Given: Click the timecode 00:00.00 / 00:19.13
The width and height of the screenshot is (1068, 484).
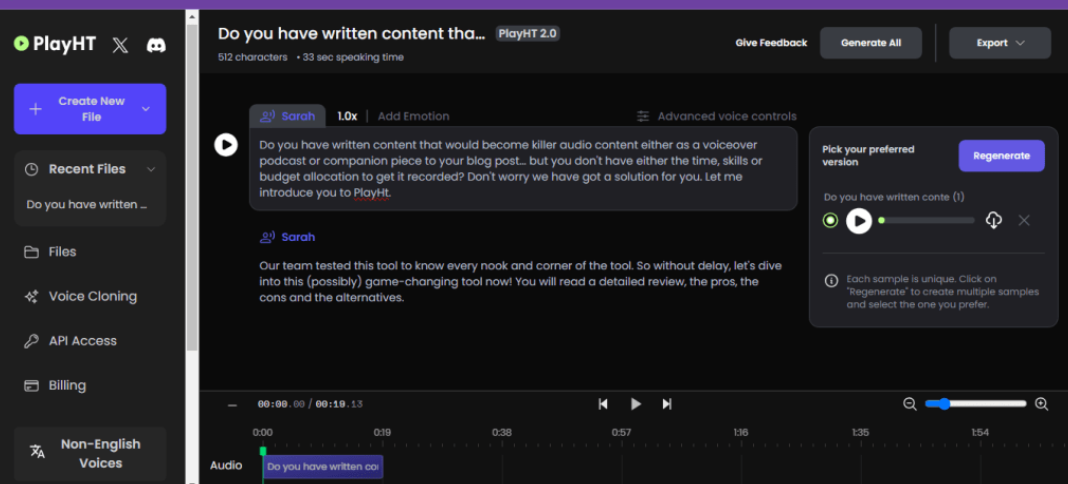Looking at the screenshot, I should [x=310, y=404].
